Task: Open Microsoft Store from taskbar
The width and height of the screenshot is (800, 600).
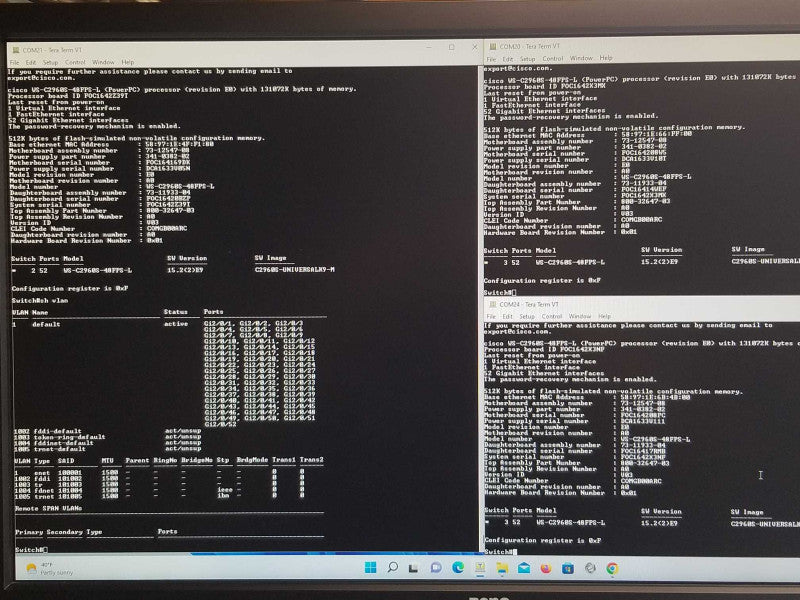Action: [x=568, y=568]
